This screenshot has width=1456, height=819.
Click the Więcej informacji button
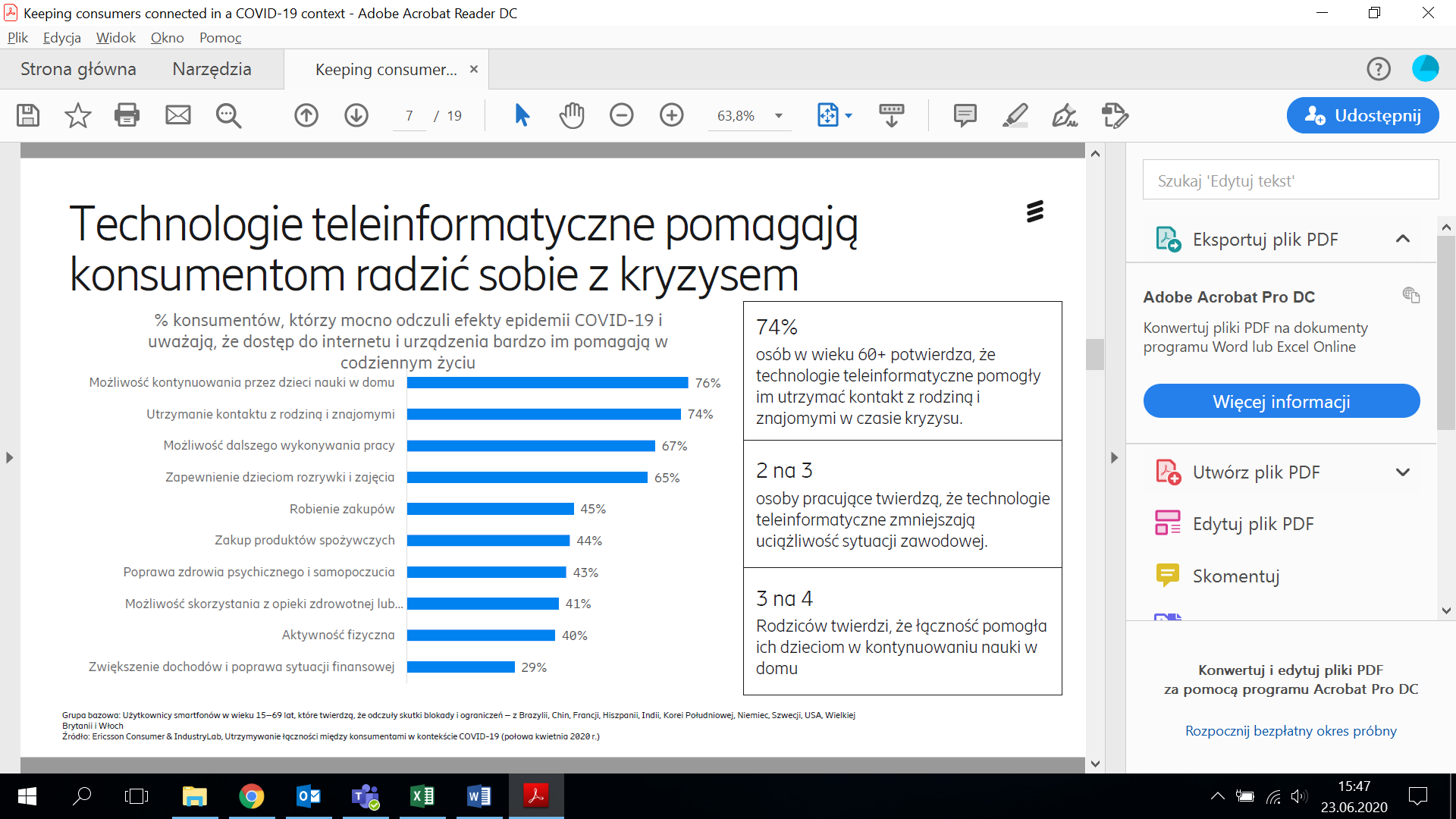pos(1281,401)
